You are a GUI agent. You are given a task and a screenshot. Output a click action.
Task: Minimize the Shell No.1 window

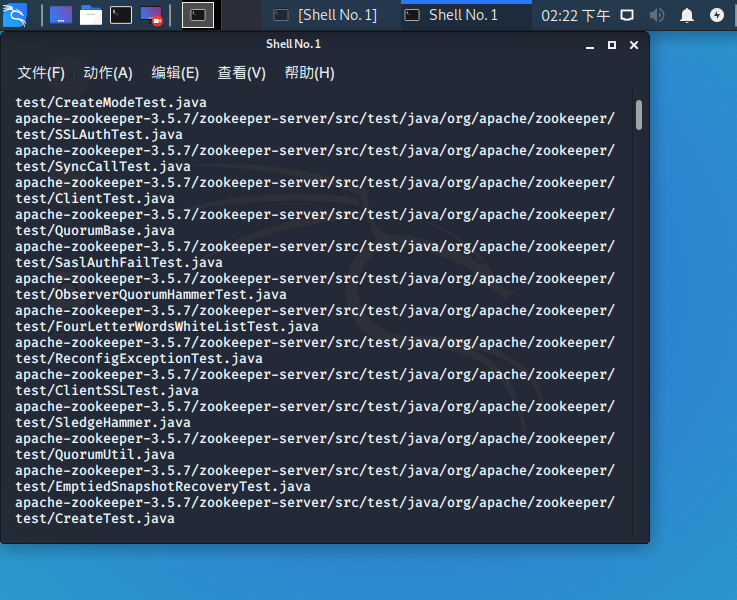(590, 45)
